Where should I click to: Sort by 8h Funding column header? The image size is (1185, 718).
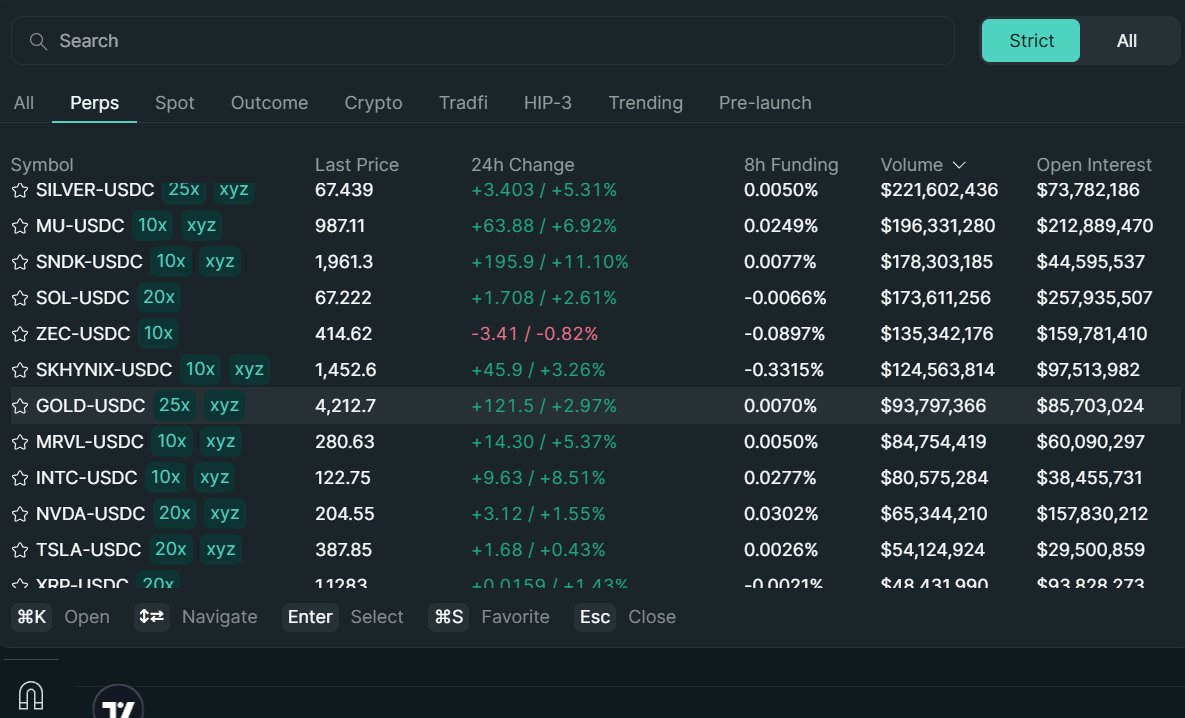point(791,165)
